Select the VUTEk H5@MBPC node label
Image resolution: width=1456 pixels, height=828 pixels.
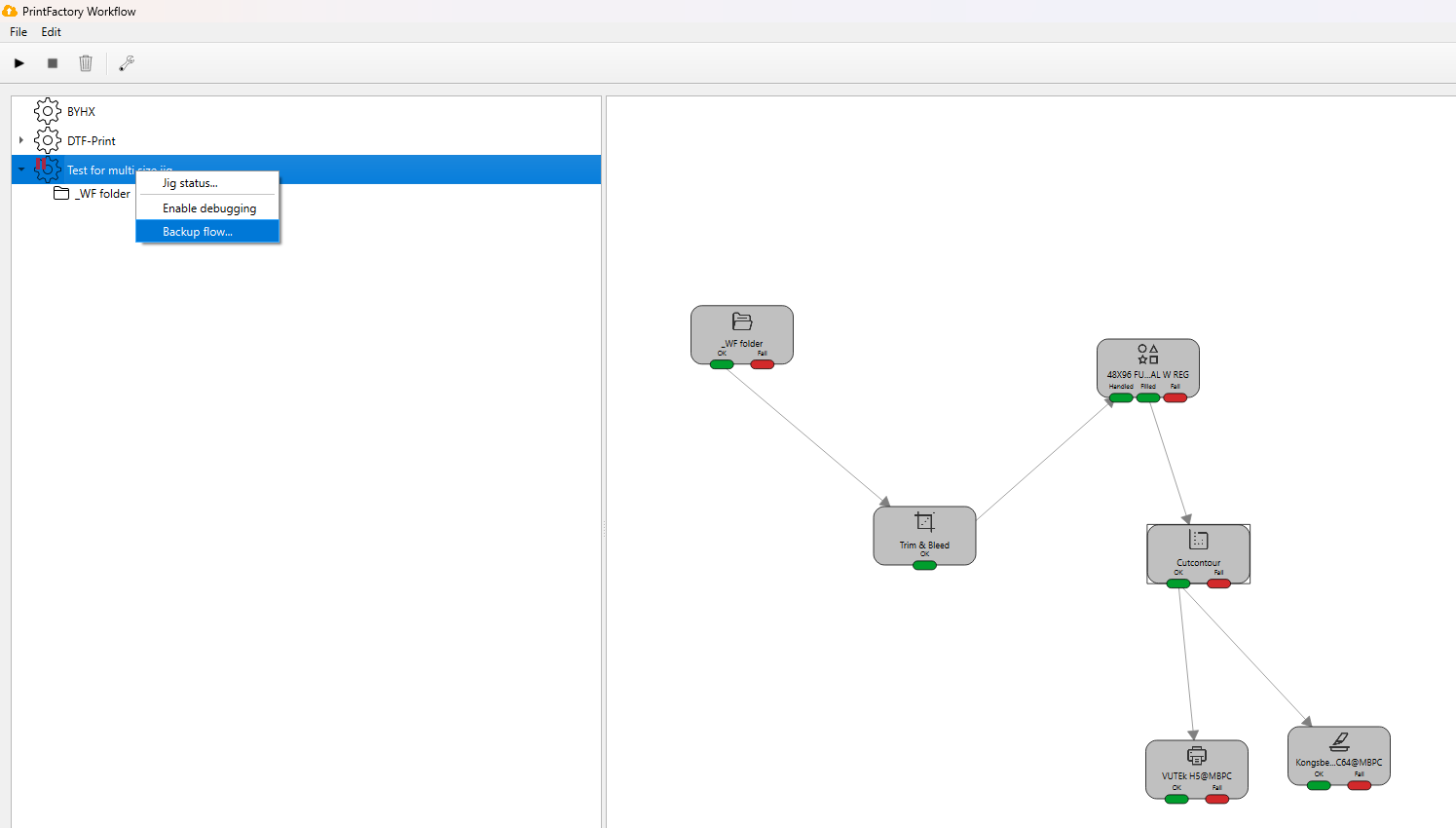click(1197, 776)
